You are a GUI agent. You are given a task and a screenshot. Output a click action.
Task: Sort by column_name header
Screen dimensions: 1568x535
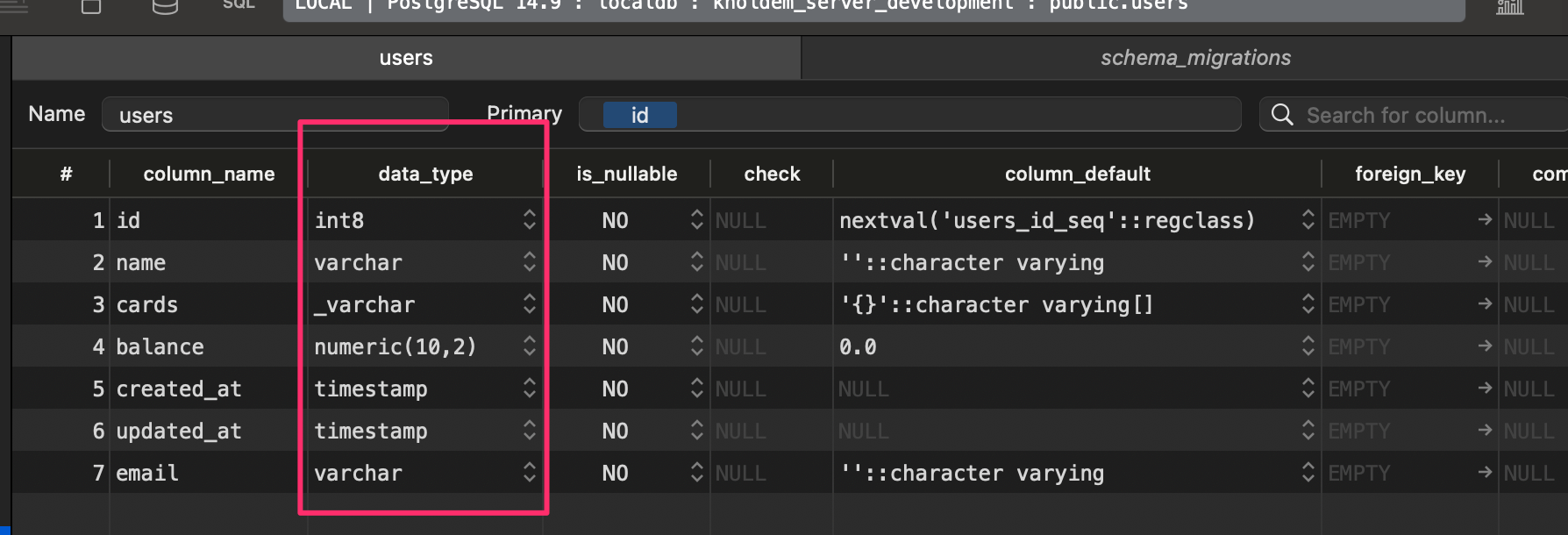tap(209, 174)
